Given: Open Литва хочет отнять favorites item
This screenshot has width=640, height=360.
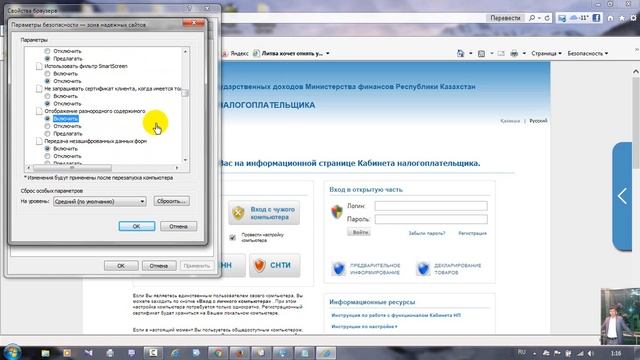Looking at the screenshot, I should click(288, 53).
